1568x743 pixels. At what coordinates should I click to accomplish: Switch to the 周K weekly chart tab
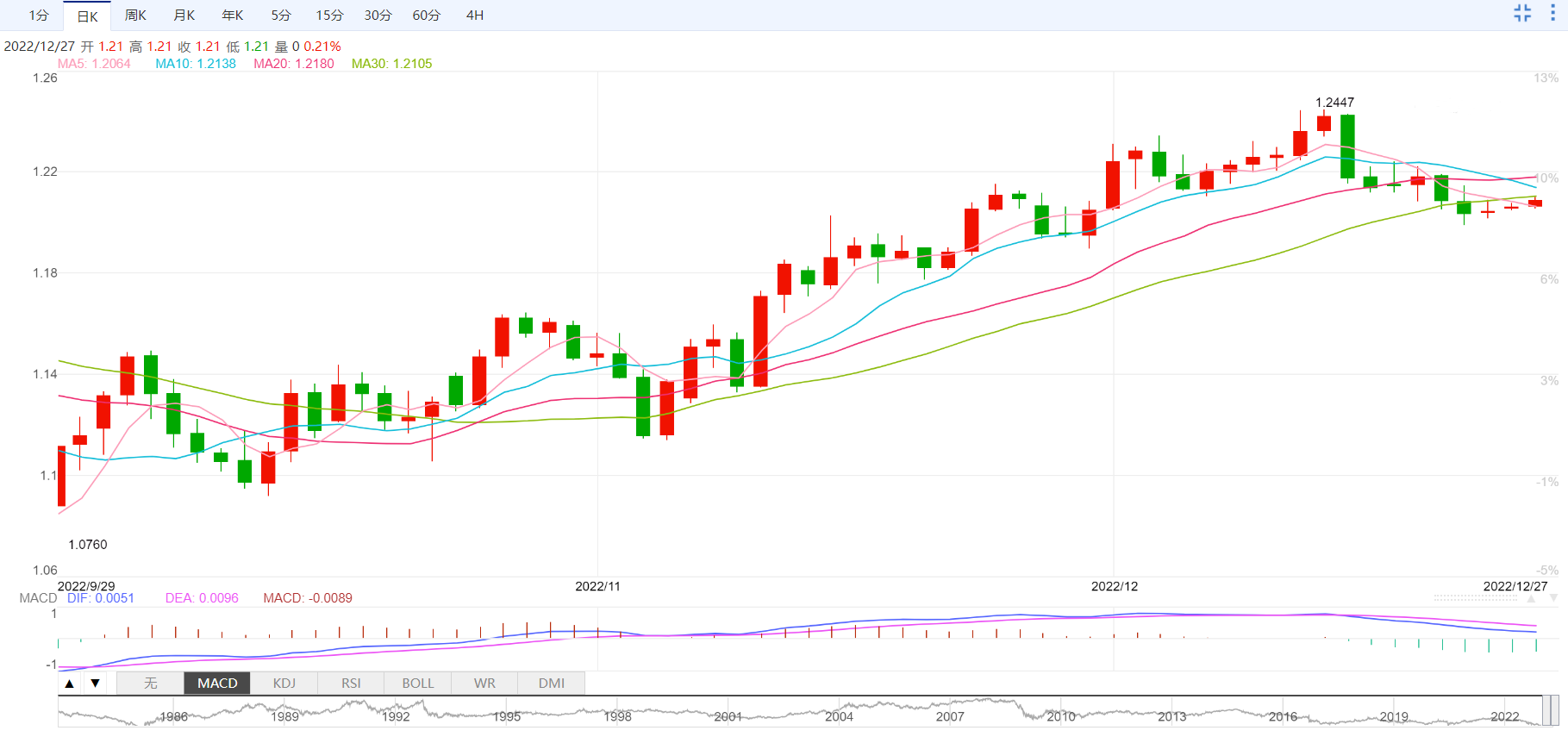coord(135,16)
